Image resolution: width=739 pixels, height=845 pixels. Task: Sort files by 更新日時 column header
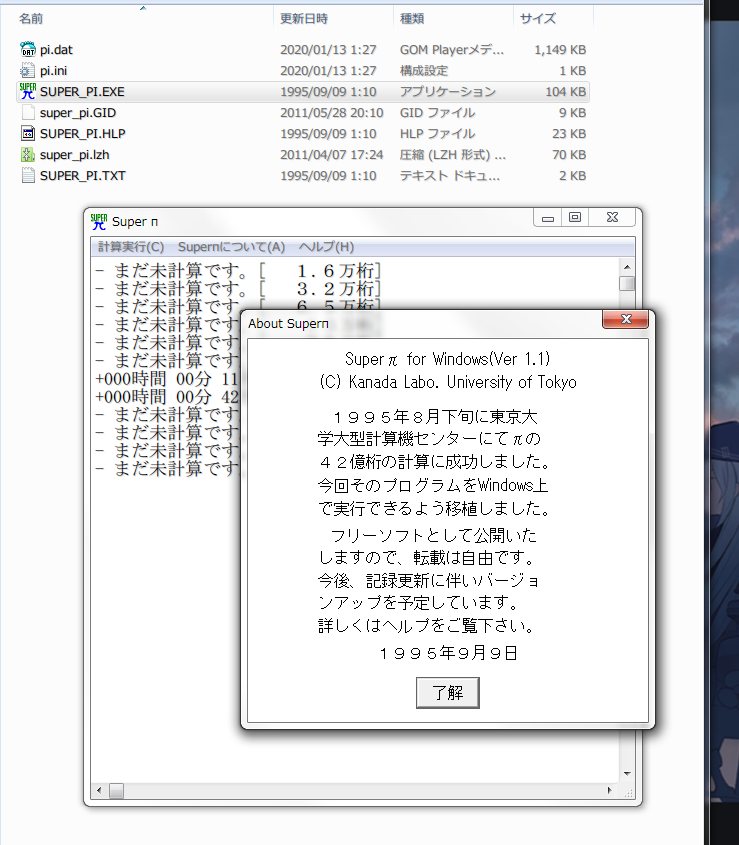(x=304, y=18)
